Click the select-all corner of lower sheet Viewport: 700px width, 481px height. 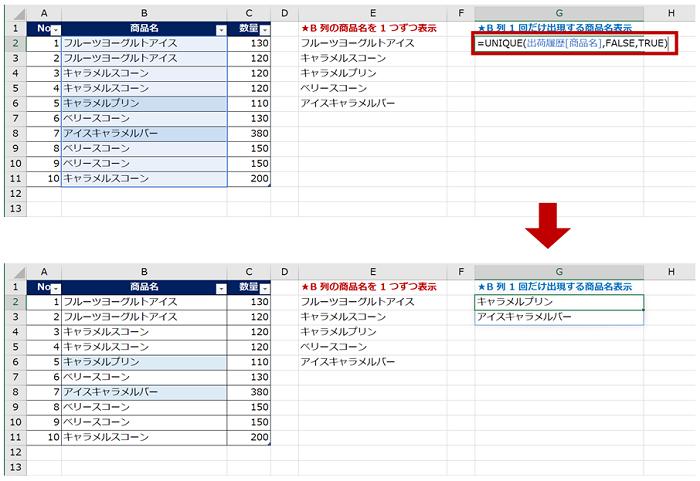pos(15,271)
